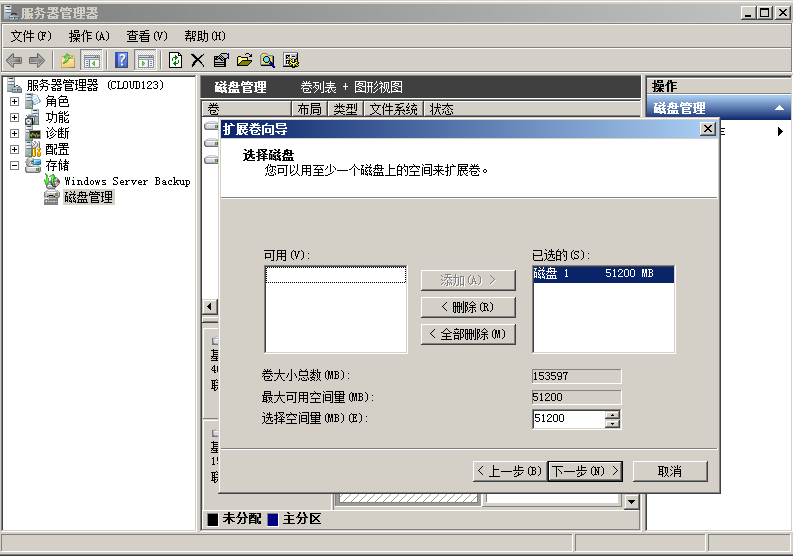Image resolution: width=793 pixels, height=556 pixels.
Task: Expand the 诊断 tree node
Action: (14, 133)
